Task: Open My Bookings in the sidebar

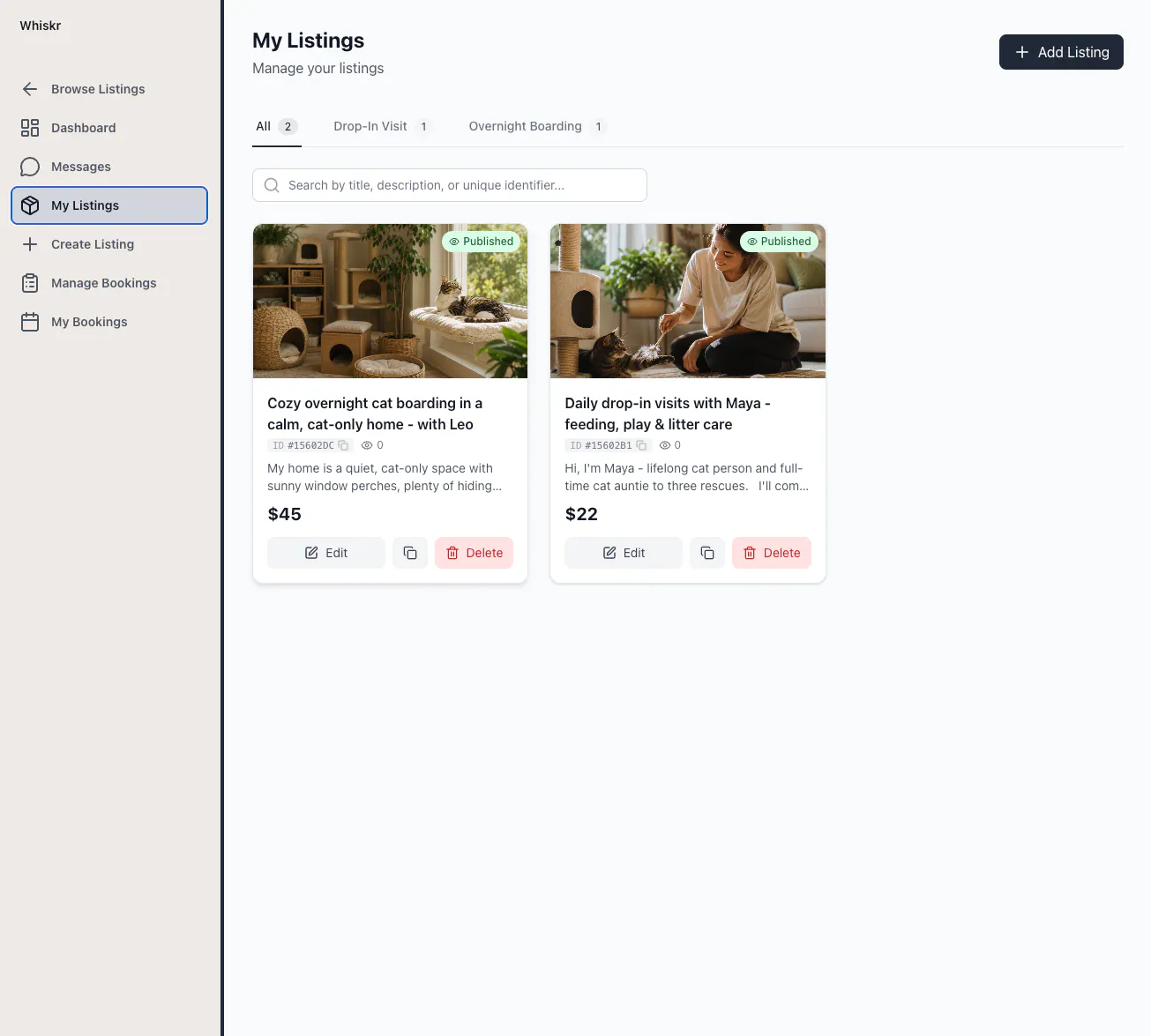Action: click(109, 322)
